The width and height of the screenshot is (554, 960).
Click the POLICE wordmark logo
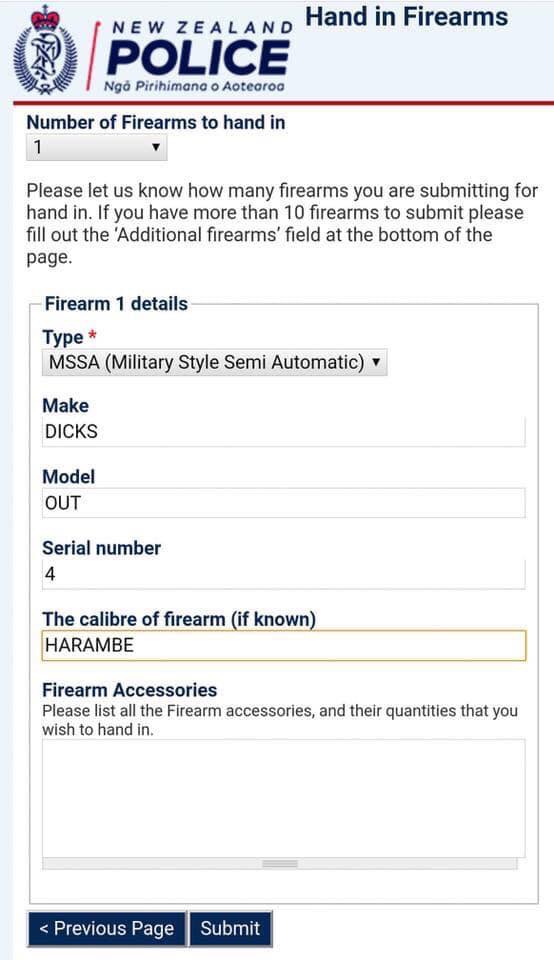[x=197, y=57]
